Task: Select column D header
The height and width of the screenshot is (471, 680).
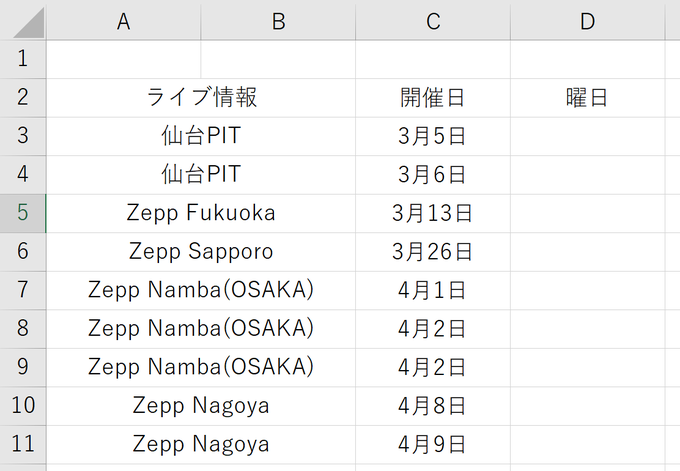Action: point(587,21)
